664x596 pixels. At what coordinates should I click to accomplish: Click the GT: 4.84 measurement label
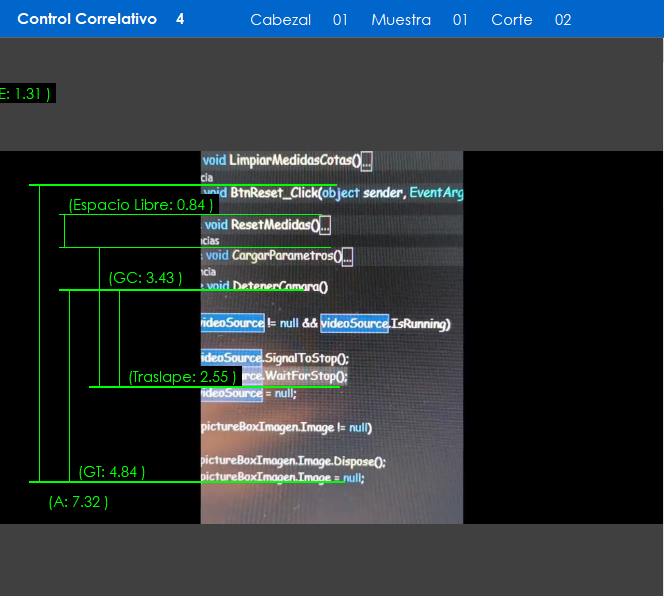click(111, 472)
